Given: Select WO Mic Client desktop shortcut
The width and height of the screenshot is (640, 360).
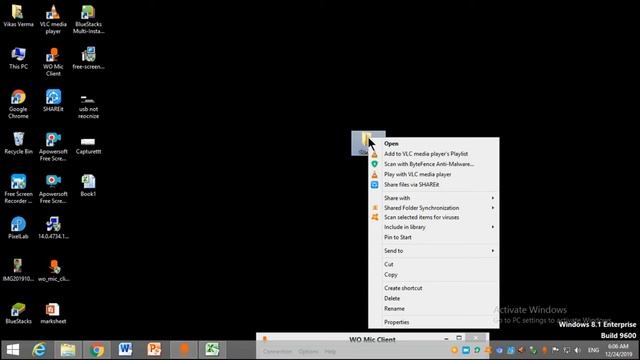Looking at the screenshot, I should tap(53, 62).
